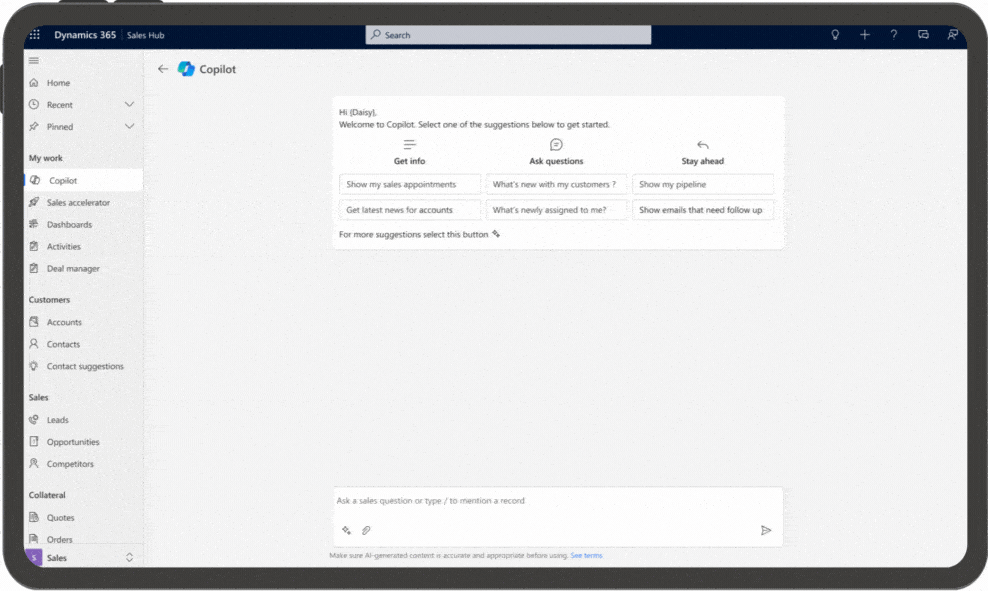Click the Stay ahead arrow icon
This screenshot has width=988, height=591.
(703, 145)
